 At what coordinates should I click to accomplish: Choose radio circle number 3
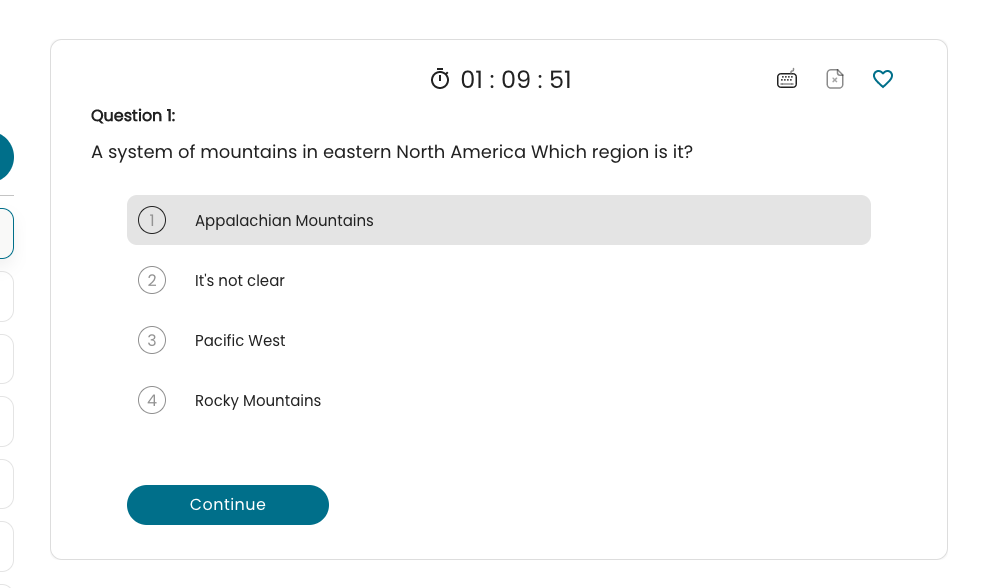[152, 340]
